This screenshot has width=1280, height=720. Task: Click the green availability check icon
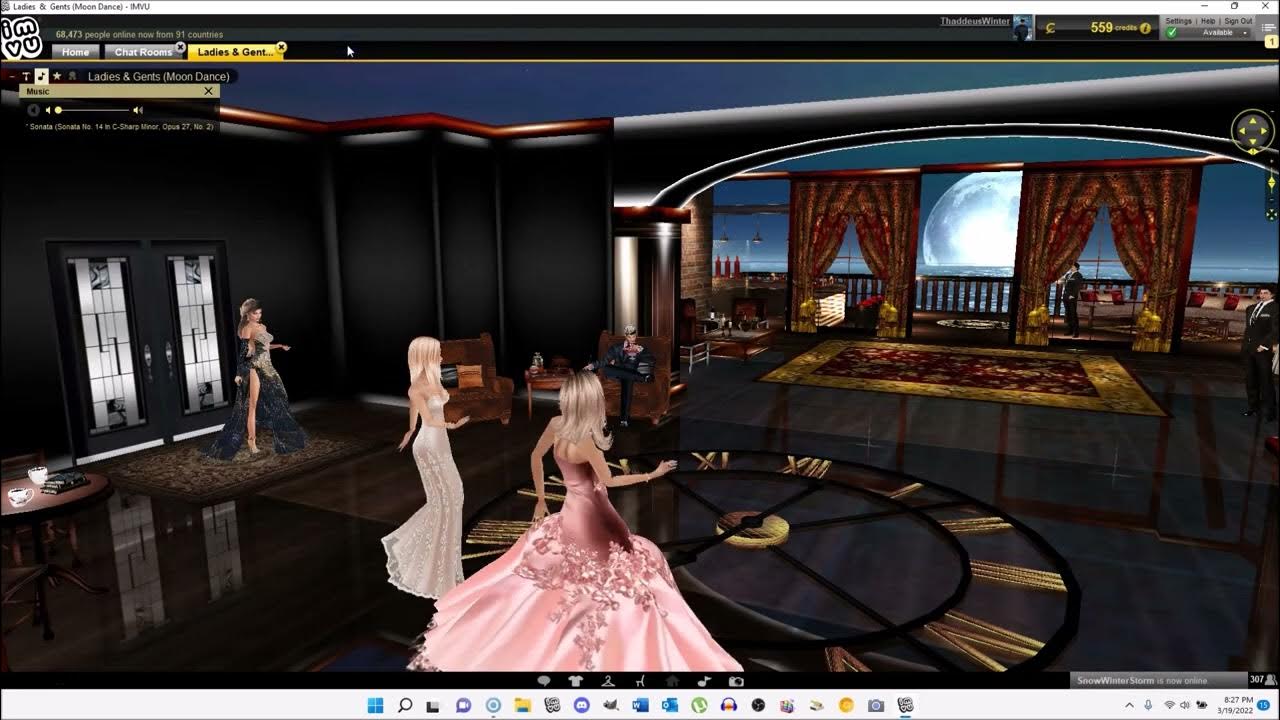coord(1171,33)
